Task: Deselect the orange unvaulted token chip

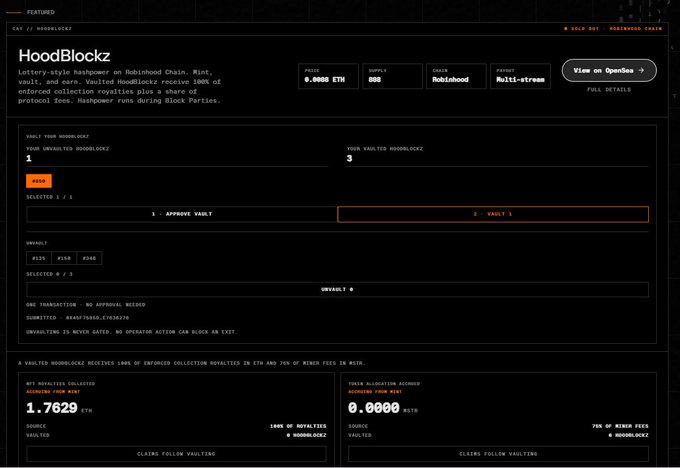Action: tap(39, 181)
